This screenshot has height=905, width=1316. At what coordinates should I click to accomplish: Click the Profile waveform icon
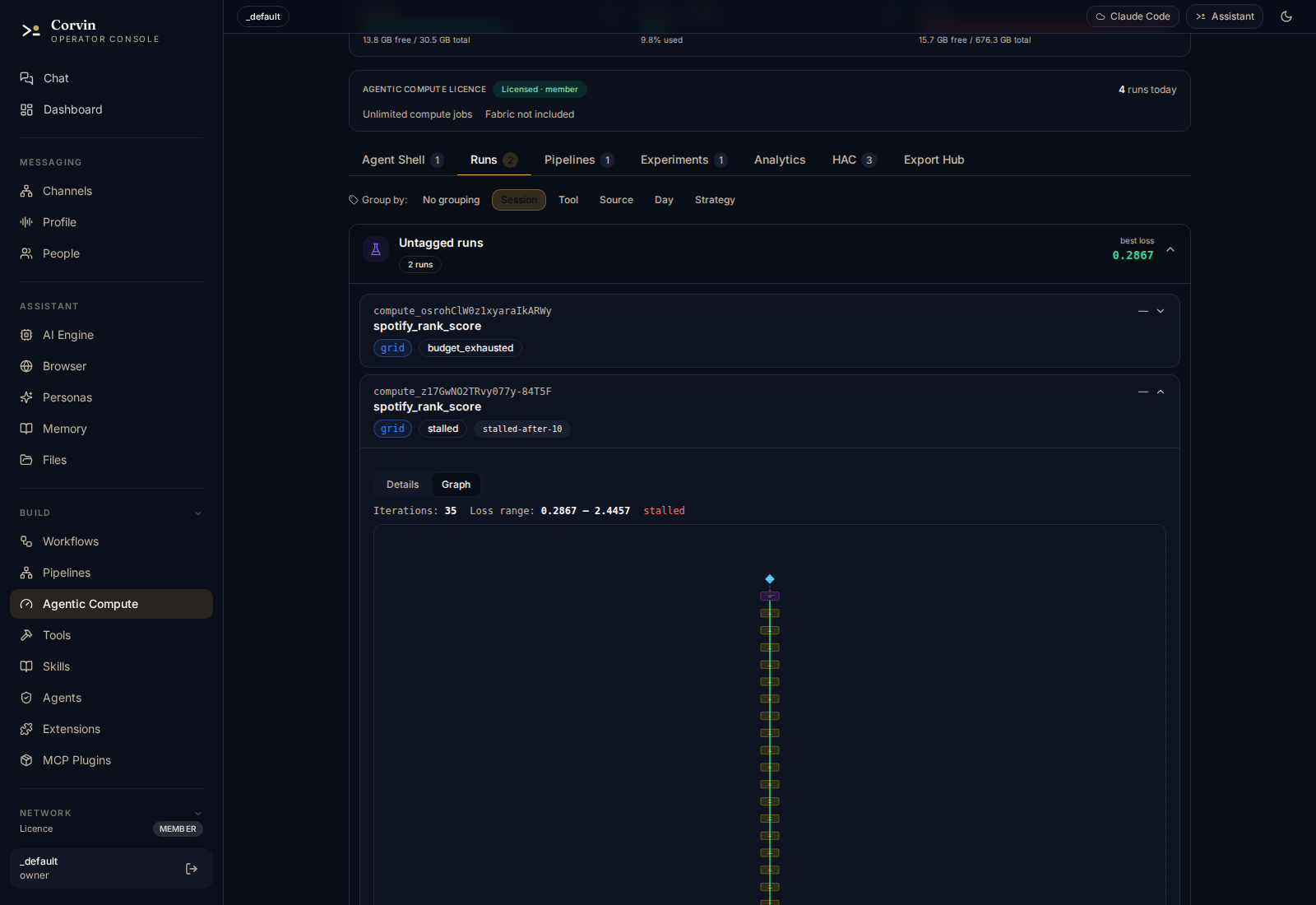coord(26,222)
